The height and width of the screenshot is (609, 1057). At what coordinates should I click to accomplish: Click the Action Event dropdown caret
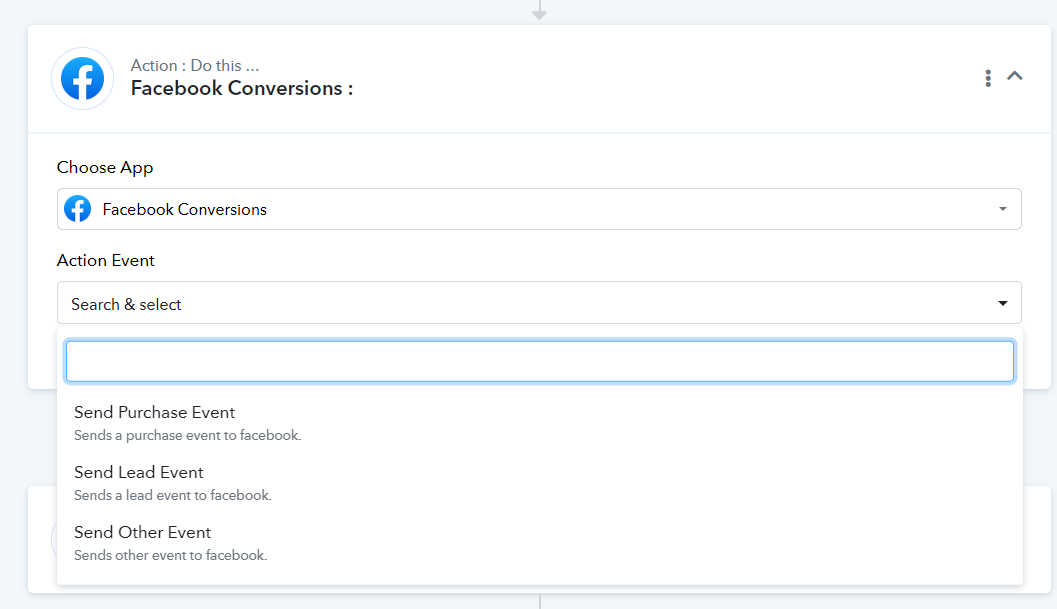(x=1002, y=303)
